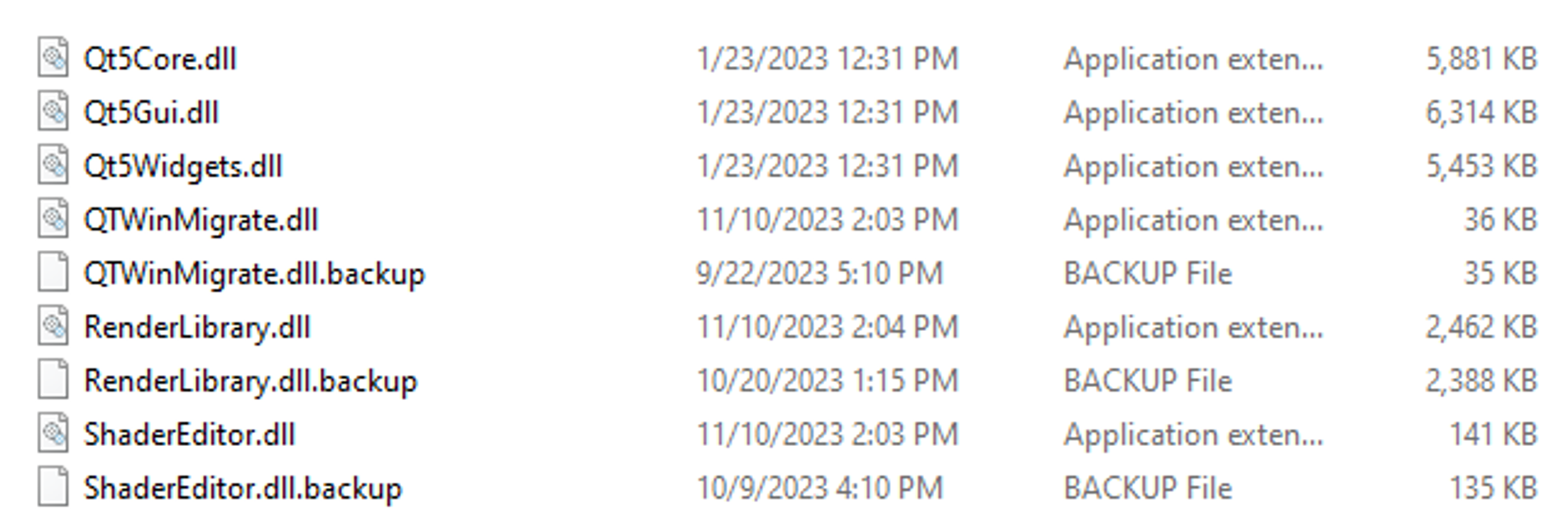Select the Qt5Core.dll file name
This screenshot has width=1568, height=527.
pos(160,59)
